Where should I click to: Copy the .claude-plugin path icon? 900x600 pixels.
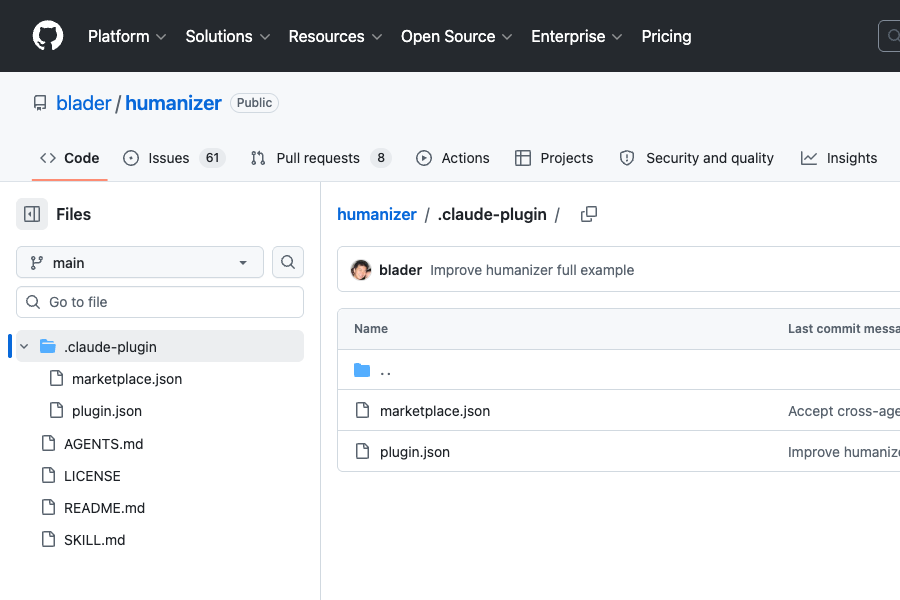[589, 214]
